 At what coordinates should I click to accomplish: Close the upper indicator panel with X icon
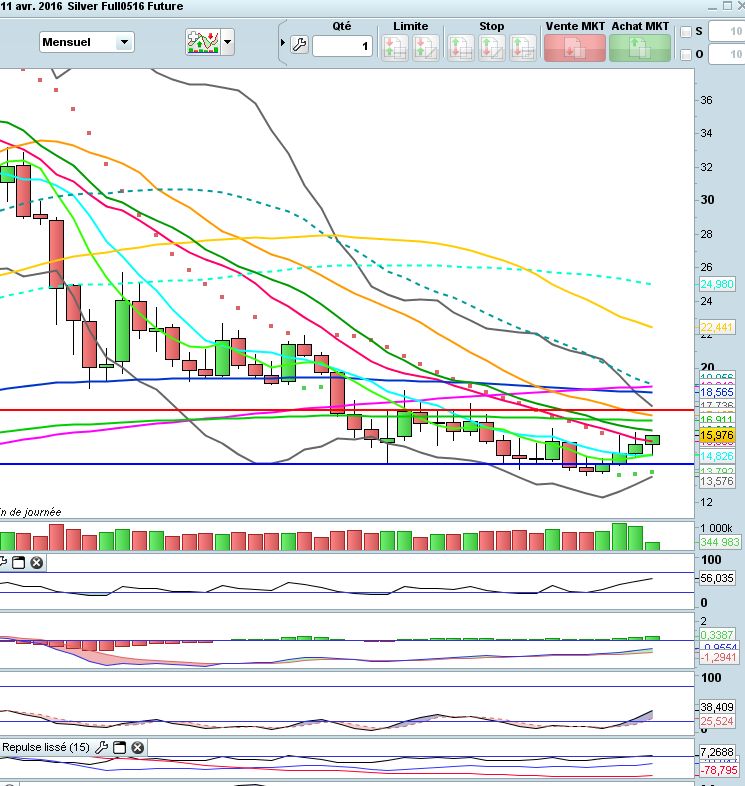(x=37, y=562)
